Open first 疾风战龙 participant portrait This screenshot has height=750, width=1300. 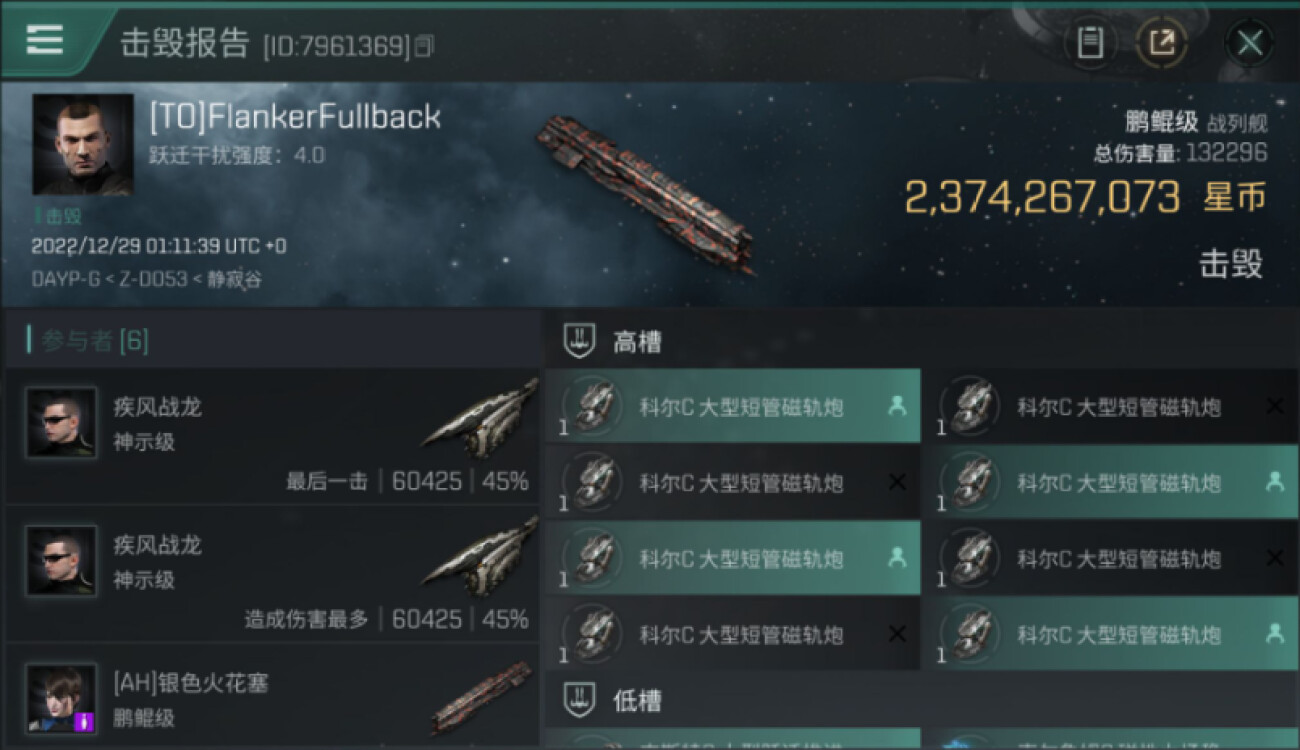[61, 422]
